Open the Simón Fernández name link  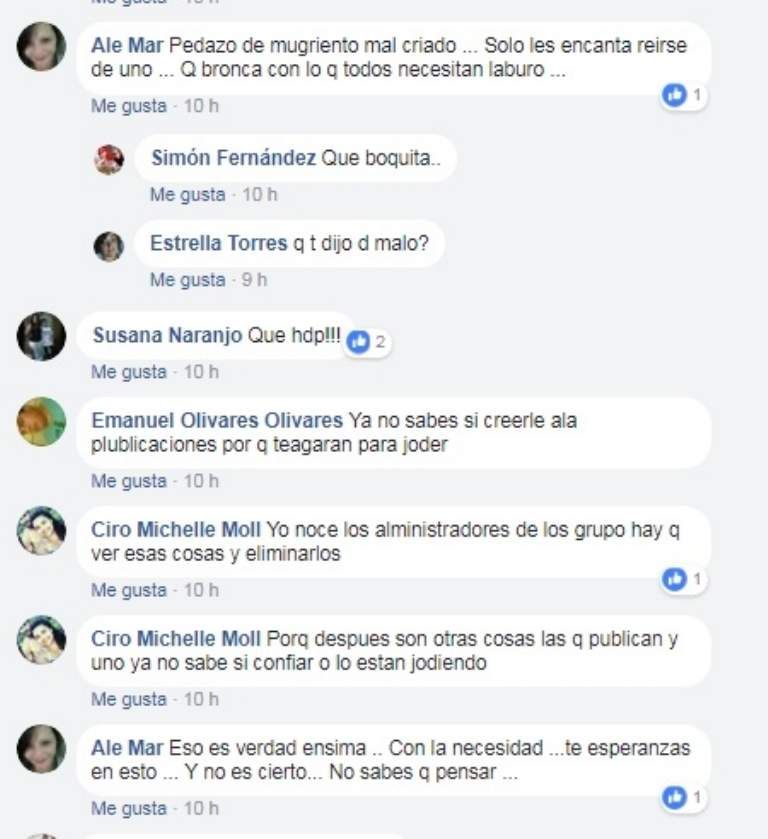(233, 158)
